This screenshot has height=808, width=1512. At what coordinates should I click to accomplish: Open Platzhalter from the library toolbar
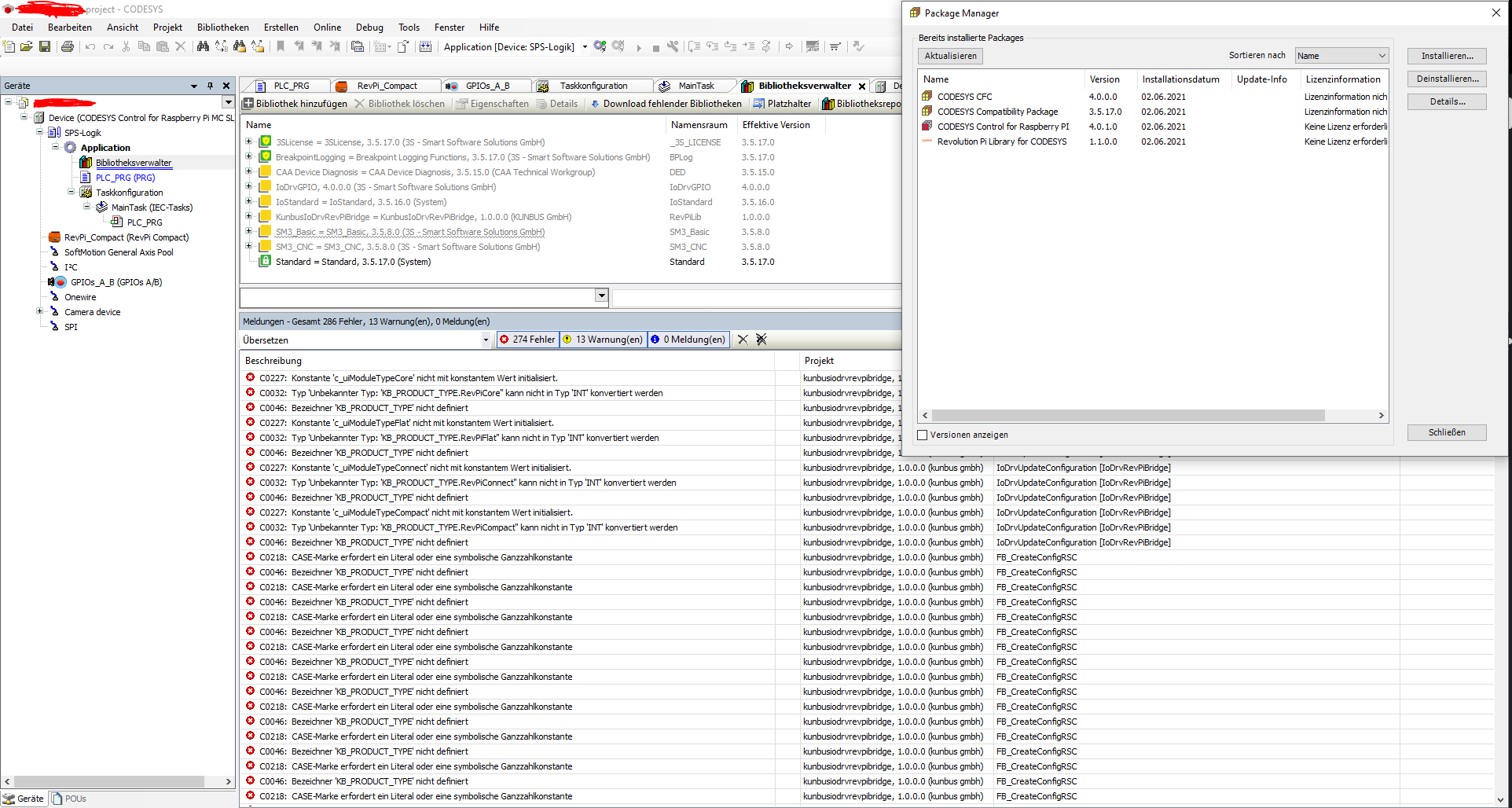click(782, 104)
